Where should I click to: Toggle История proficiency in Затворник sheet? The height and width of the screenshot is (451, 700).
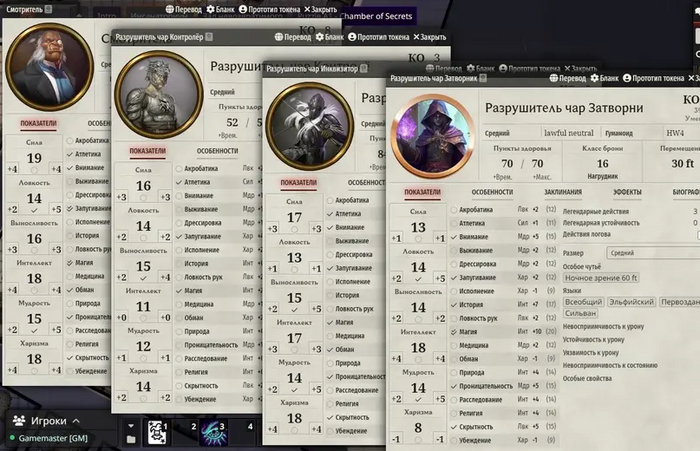coord(454,305)
